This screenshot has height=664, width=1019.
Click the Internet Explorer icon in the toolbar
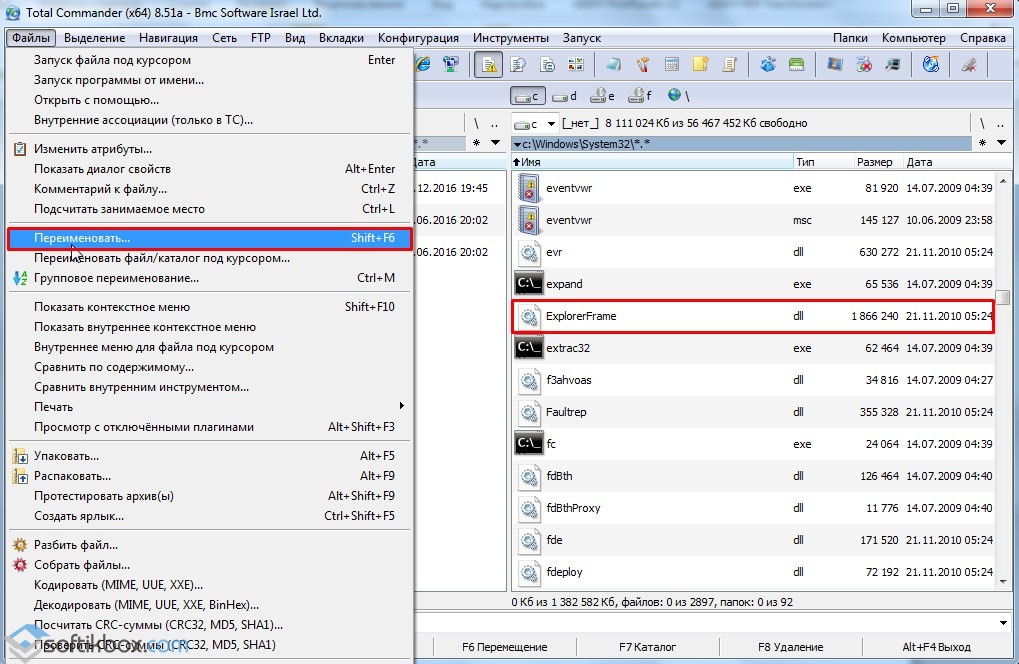pyautogui.click(x=423, y=65)
